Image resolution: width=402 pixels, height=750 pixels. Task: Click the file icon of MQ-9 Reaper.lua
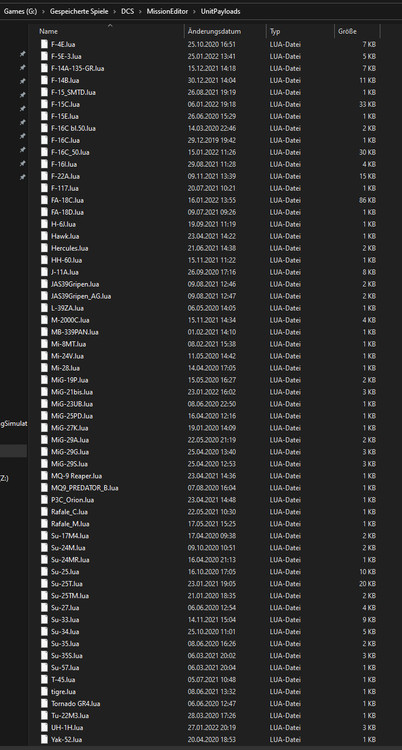(x=45, y=476)
